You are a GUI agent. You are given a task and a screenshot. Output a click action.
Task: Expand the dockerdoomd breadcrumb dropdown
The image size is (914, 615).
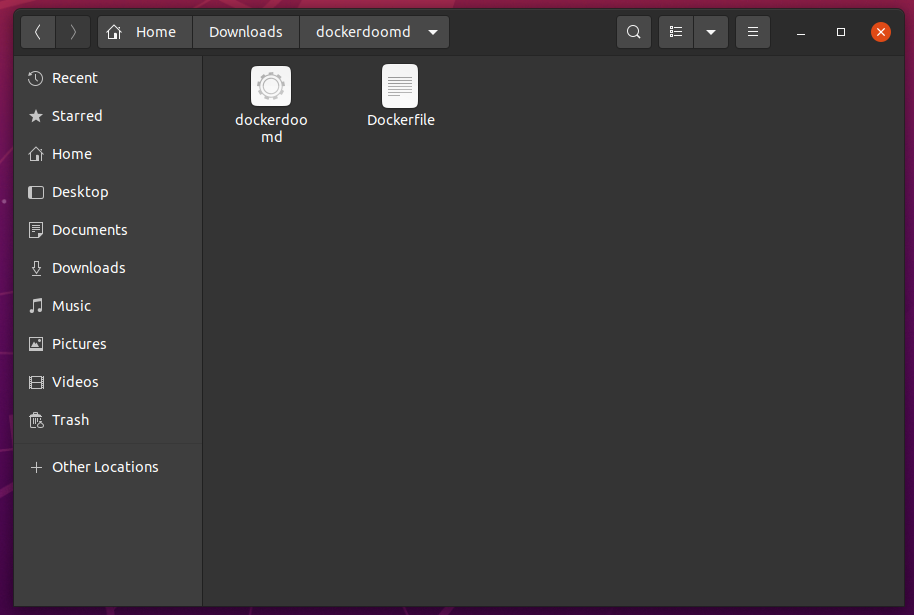point(433,31)
